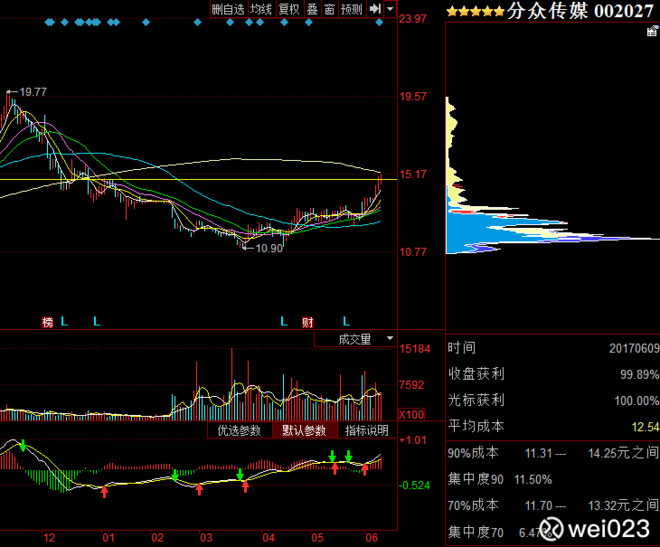Click the 平均成本 value 12.54
The height and width of the screenshot is (547, 660).
coord(645,427)
